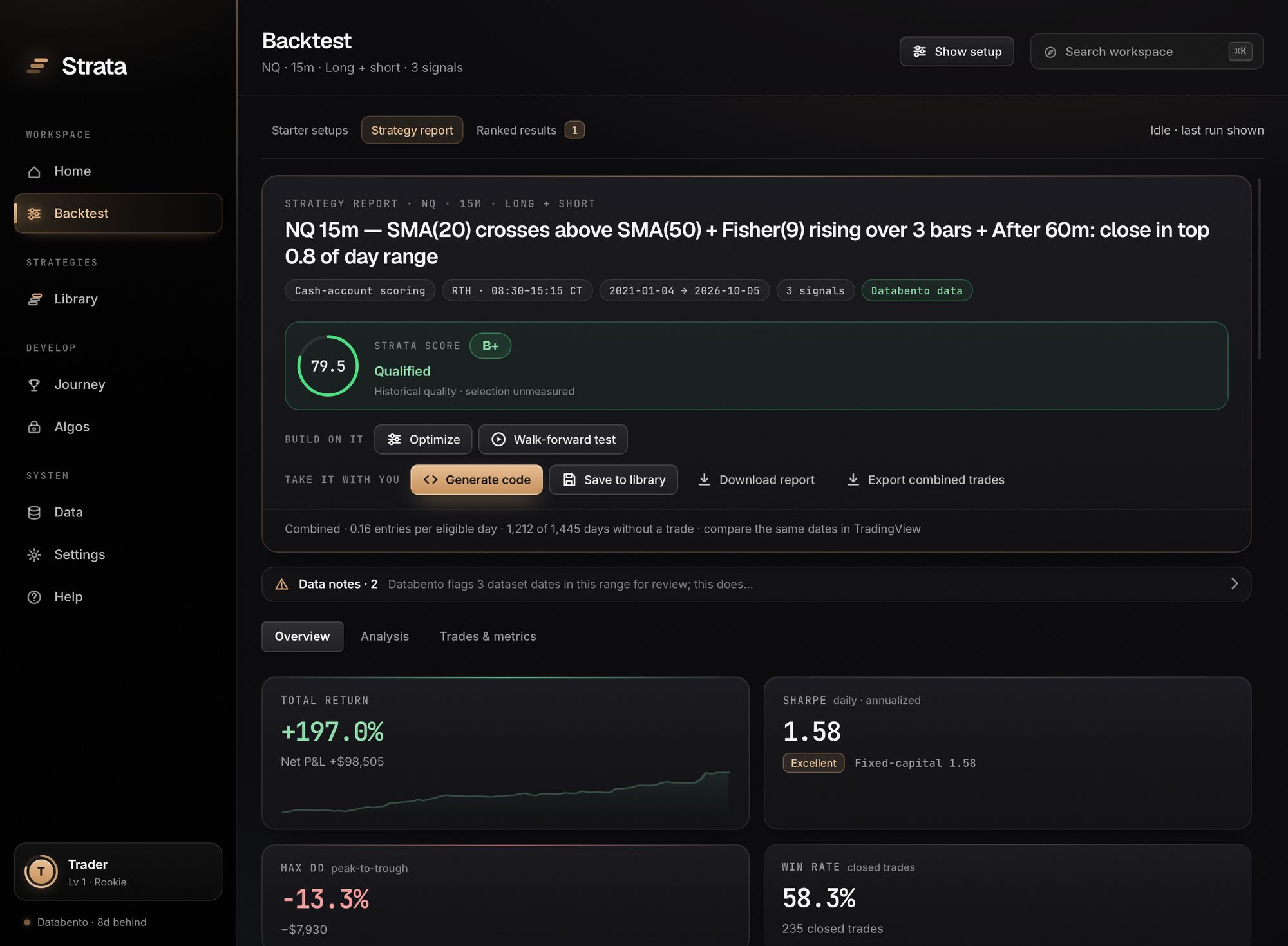Click Download report
This screenshot has height=946, width=1288.
point(756,480)
